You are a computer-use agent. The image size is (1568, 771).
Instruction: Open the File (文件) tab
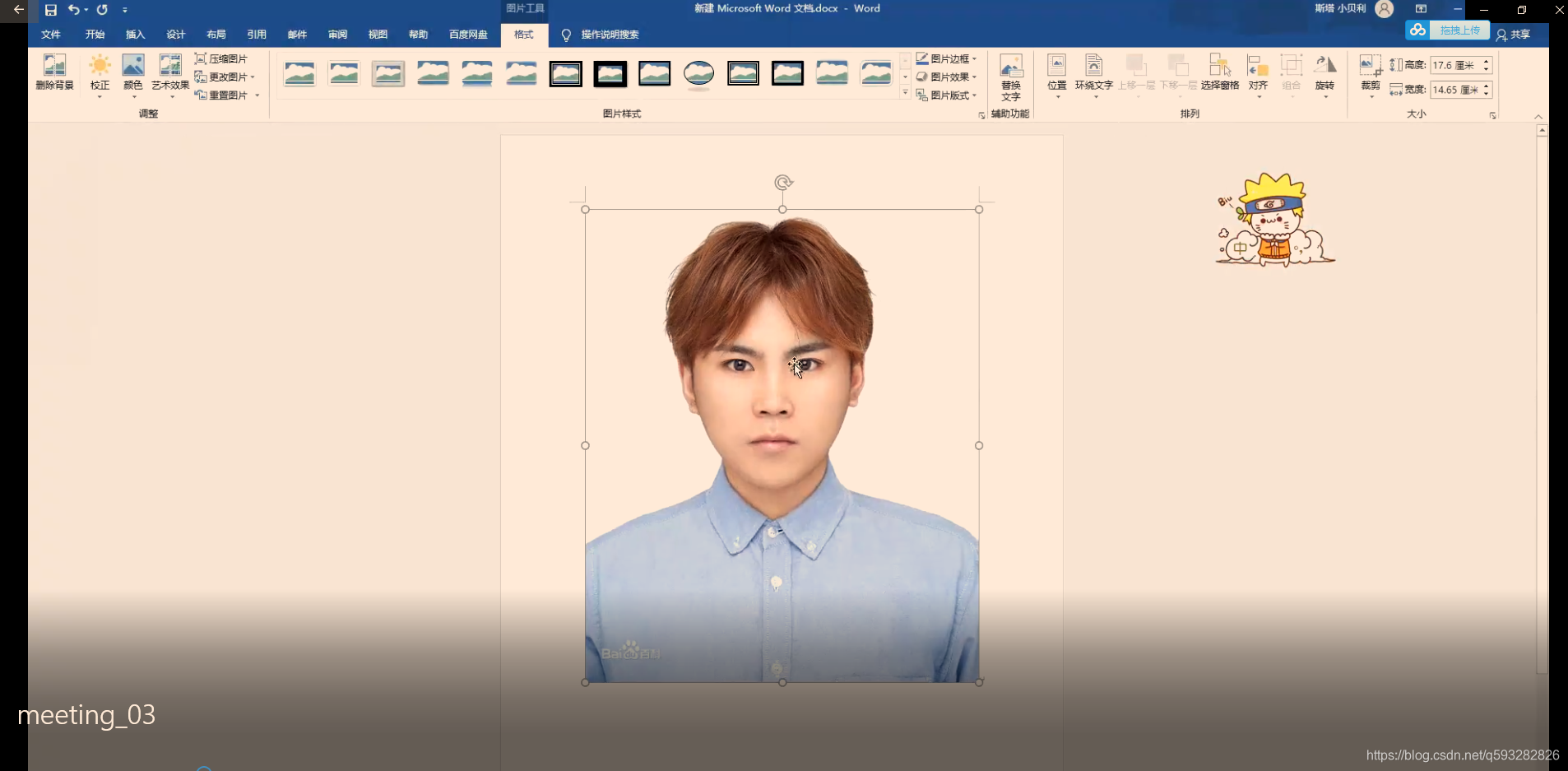(51, 35)
